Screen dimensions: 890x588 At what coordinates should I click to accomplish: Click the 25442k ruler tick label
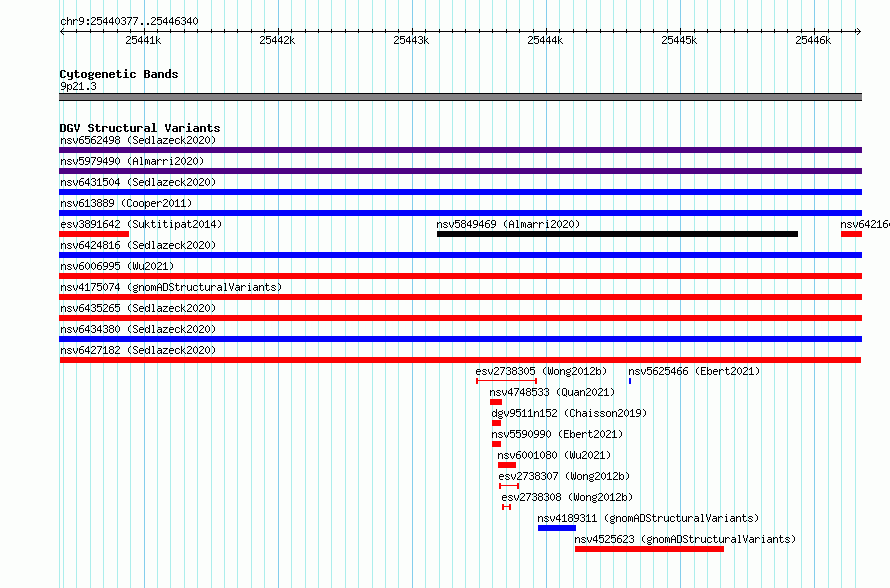277,40
